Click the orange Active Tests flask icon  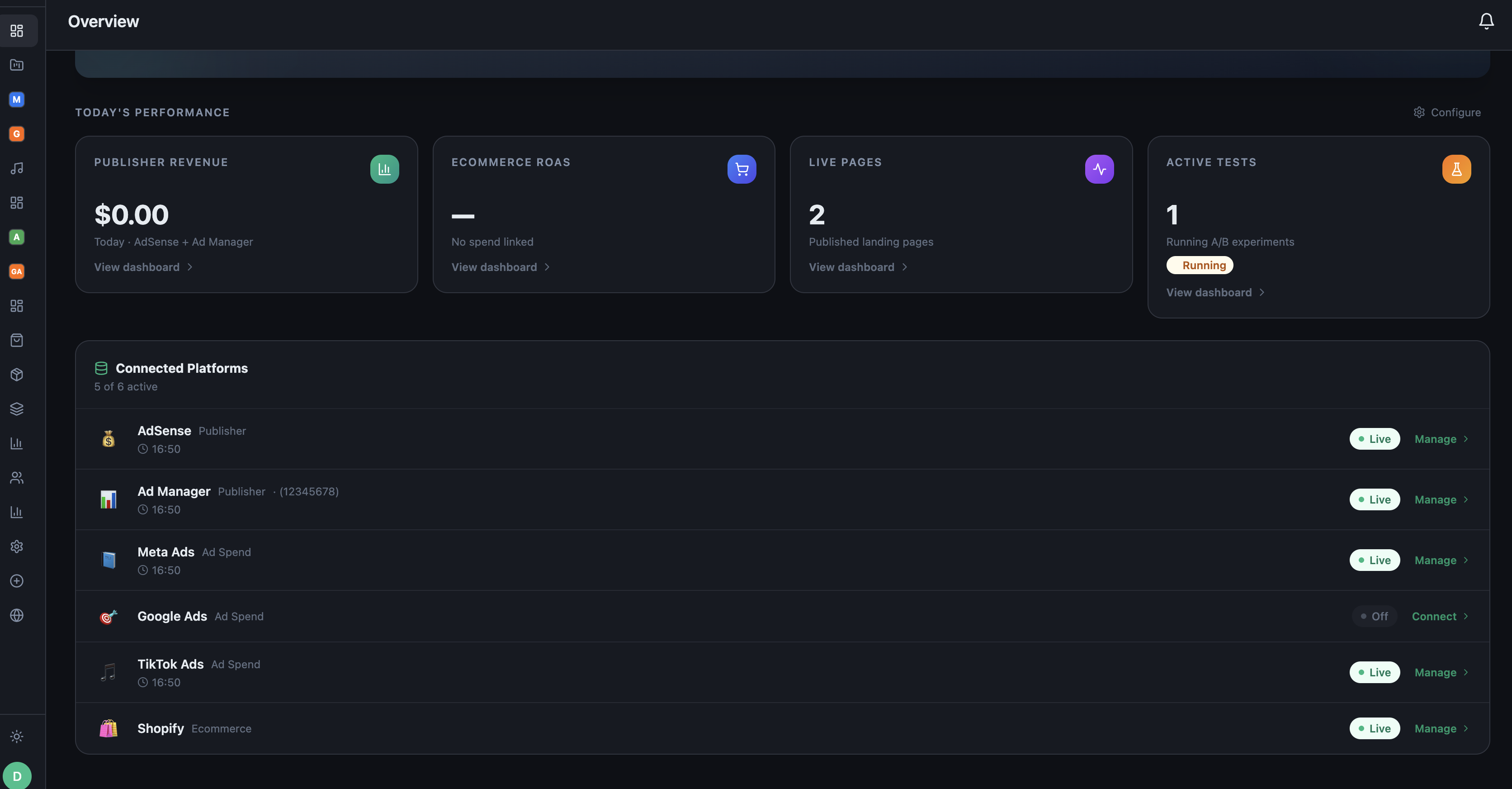click(x=1457, y=169)
